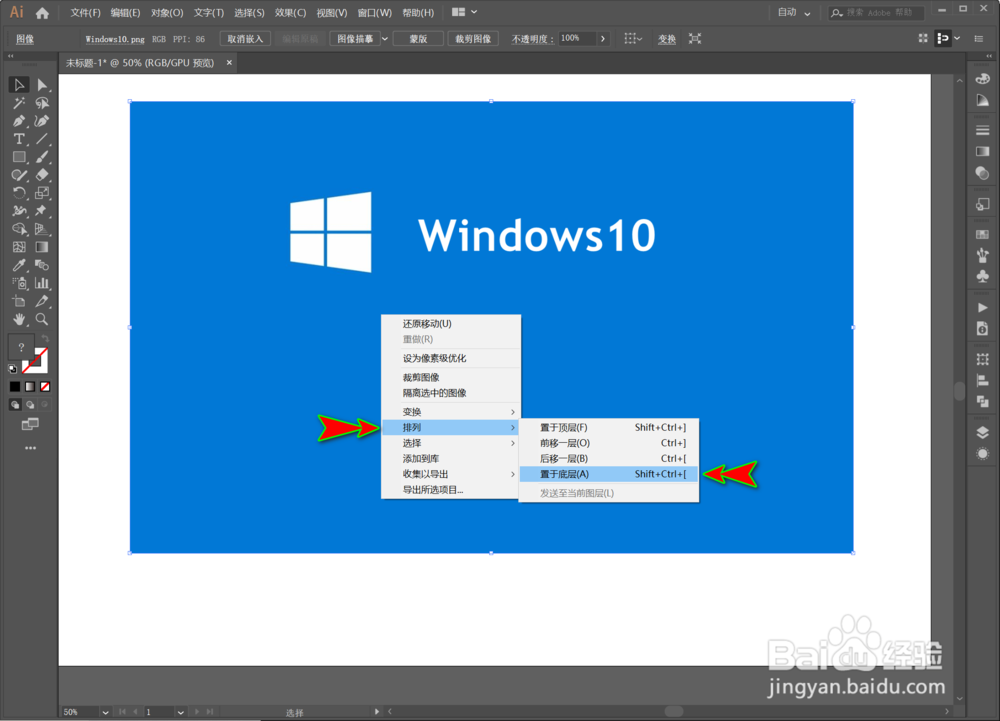Click the opacity value field
1000x721 pixels.
(x=578, y=39)
